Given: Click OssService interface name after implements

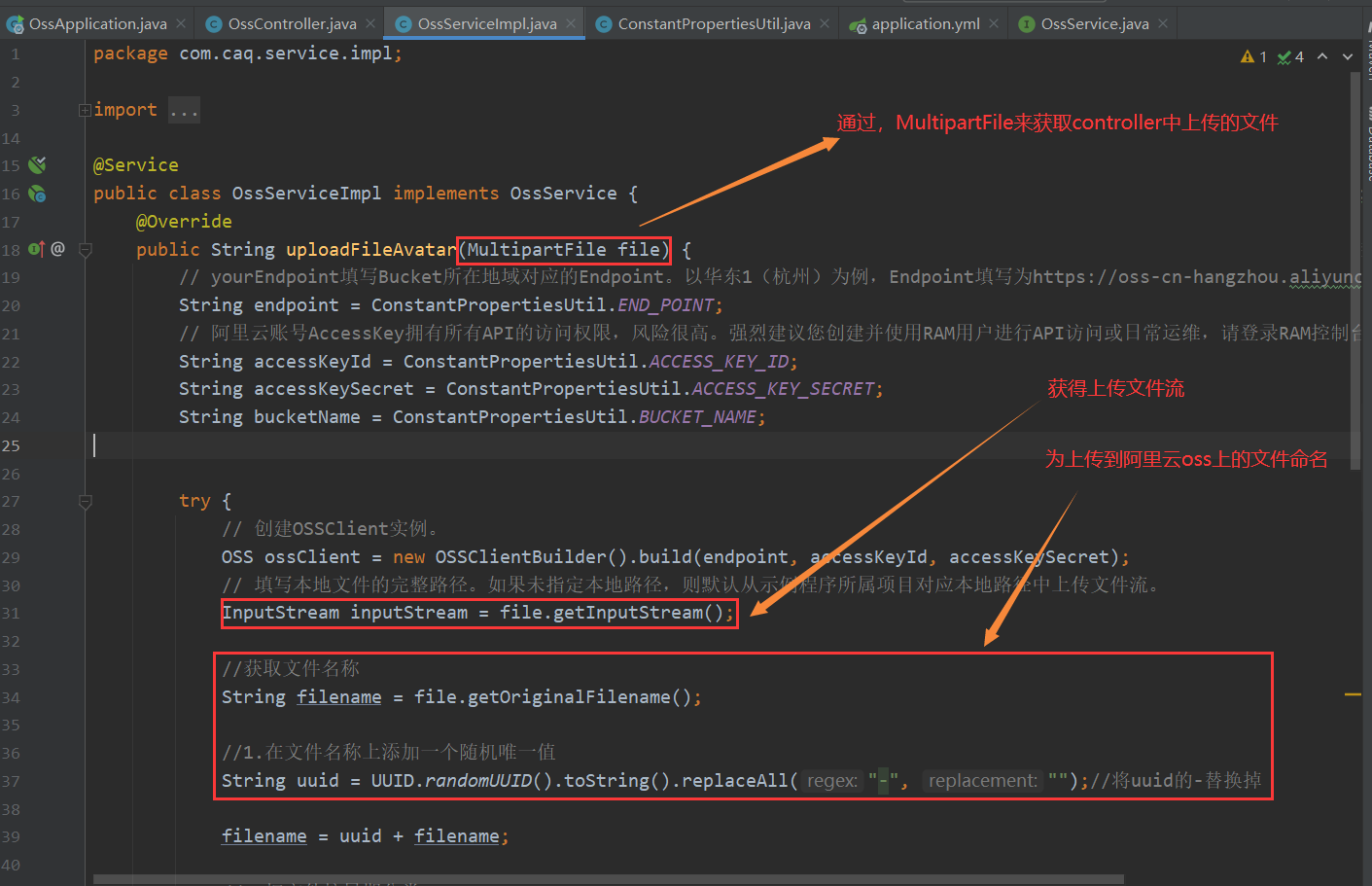Looking at the screenshot, I should pos(564,194).
